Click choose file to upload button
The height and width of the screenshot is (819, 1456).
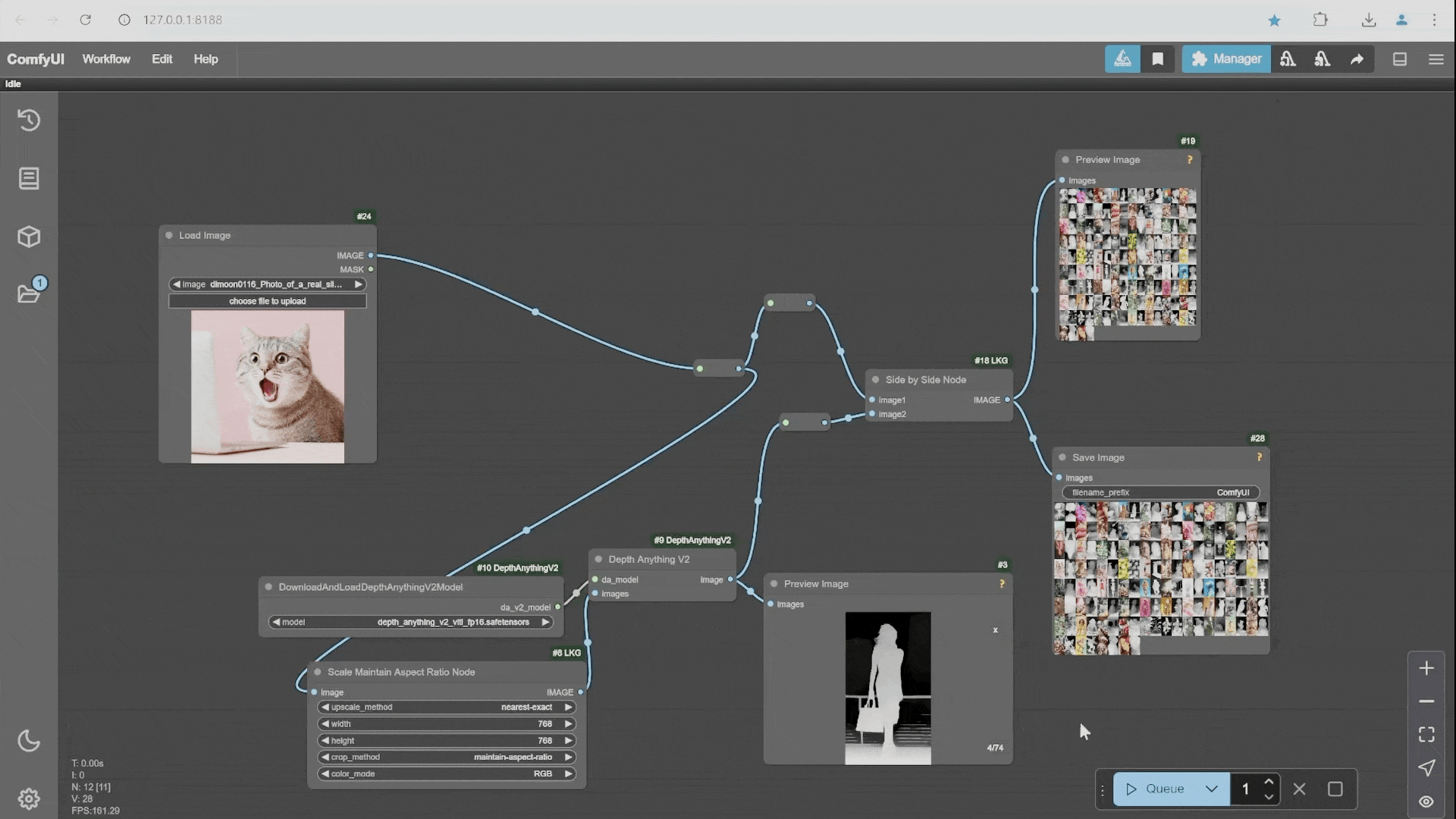(267, 301)
